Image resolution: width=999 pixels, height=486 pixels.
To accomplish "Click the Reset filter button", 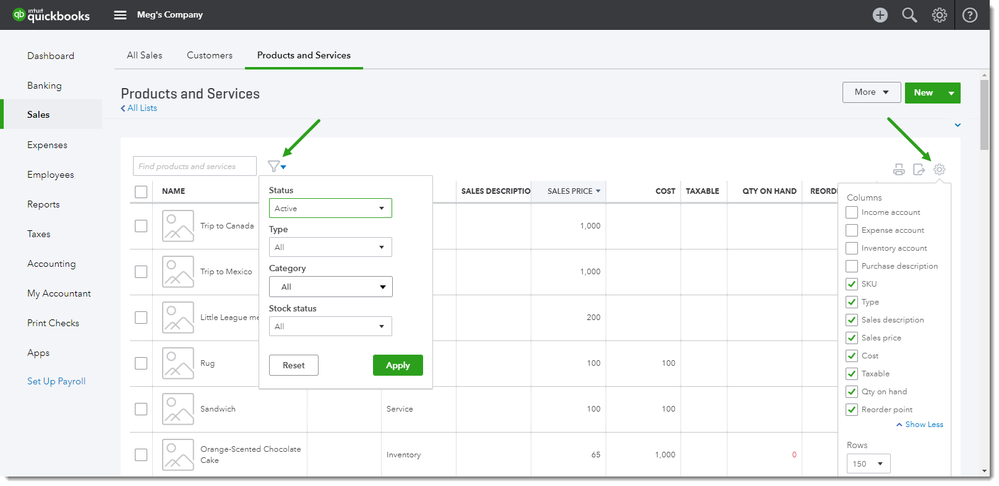I will (293, 365).
